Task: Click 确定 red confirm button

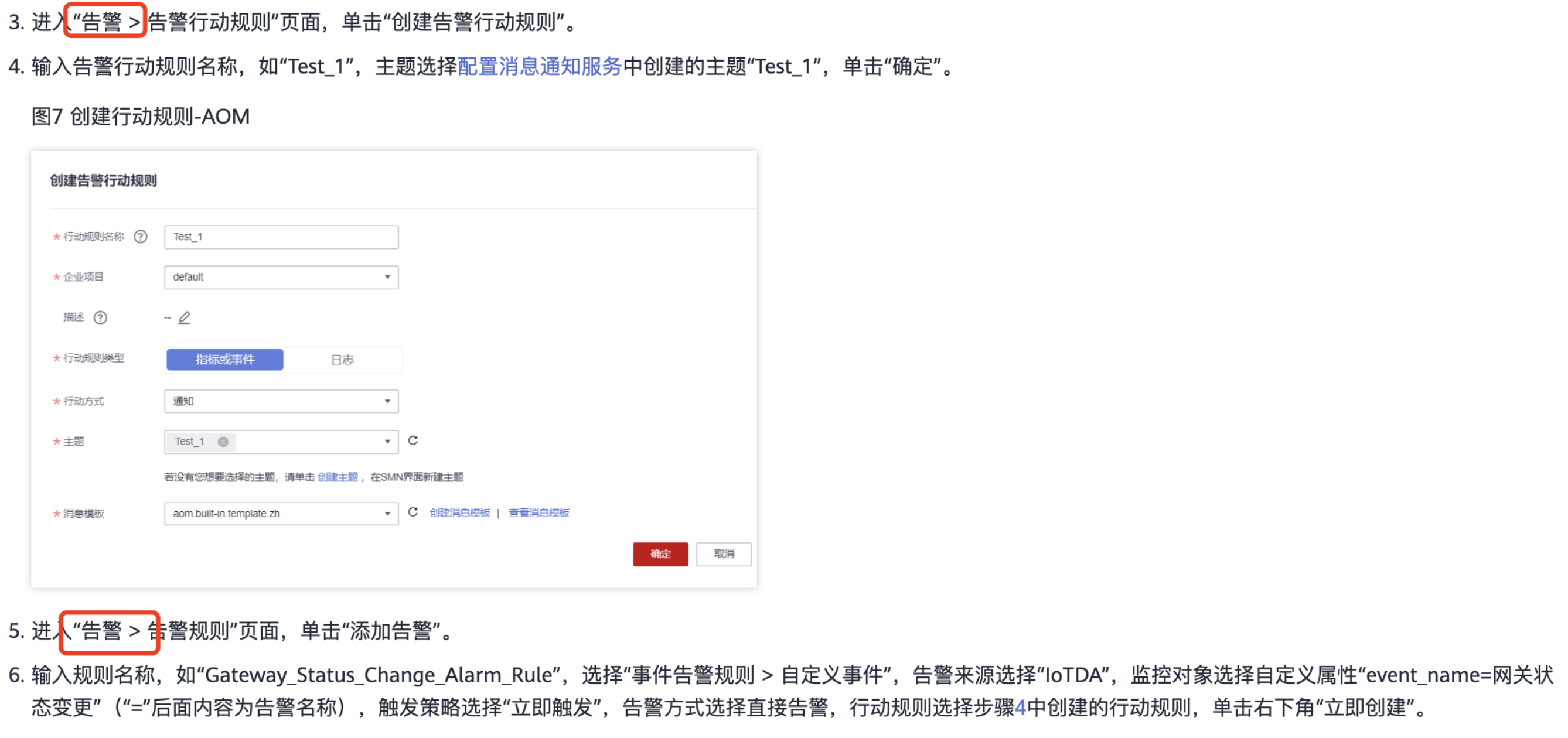Action: (x=660, y=554)
